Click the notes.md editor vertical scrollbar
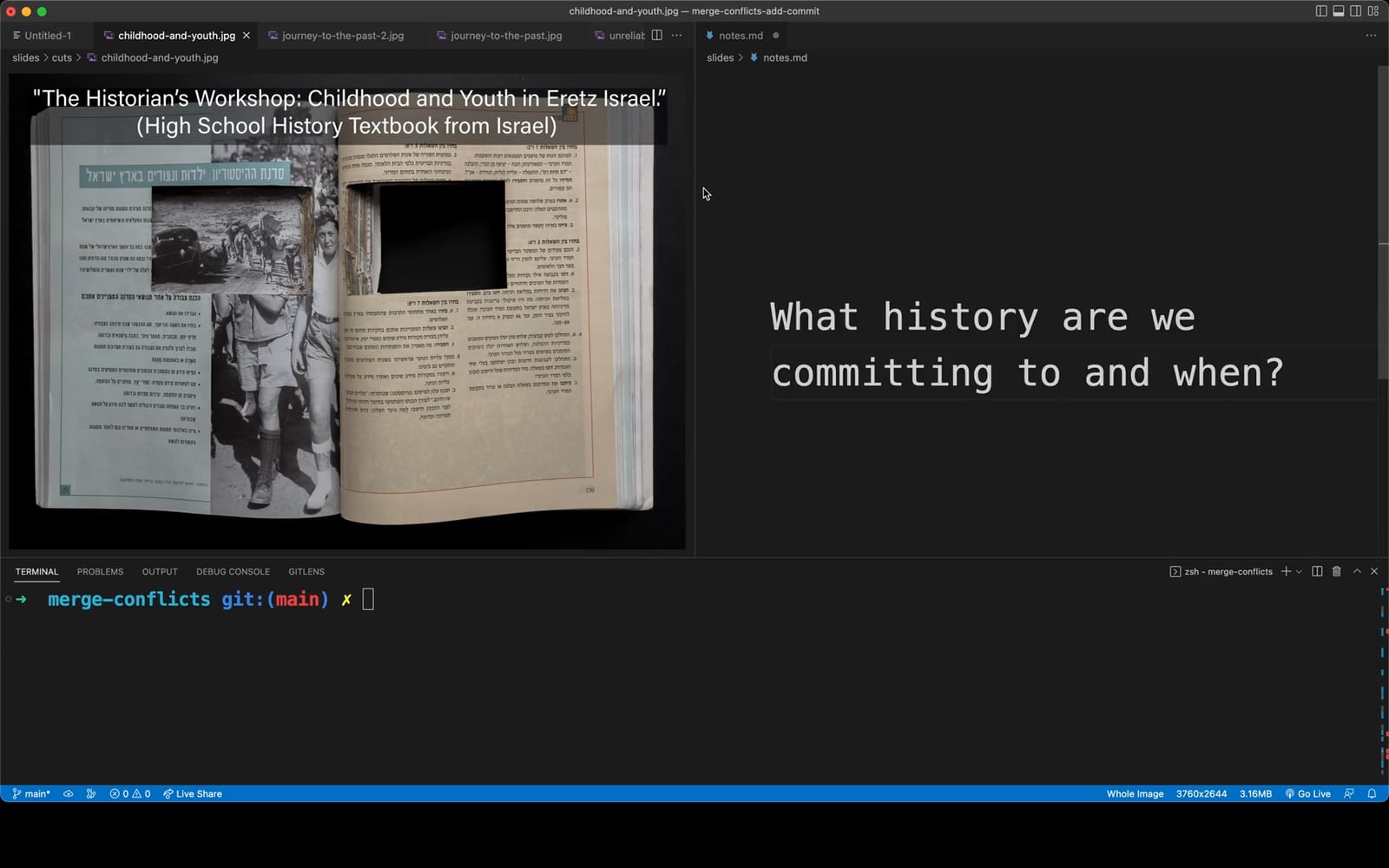 [x=1383, y=221]
